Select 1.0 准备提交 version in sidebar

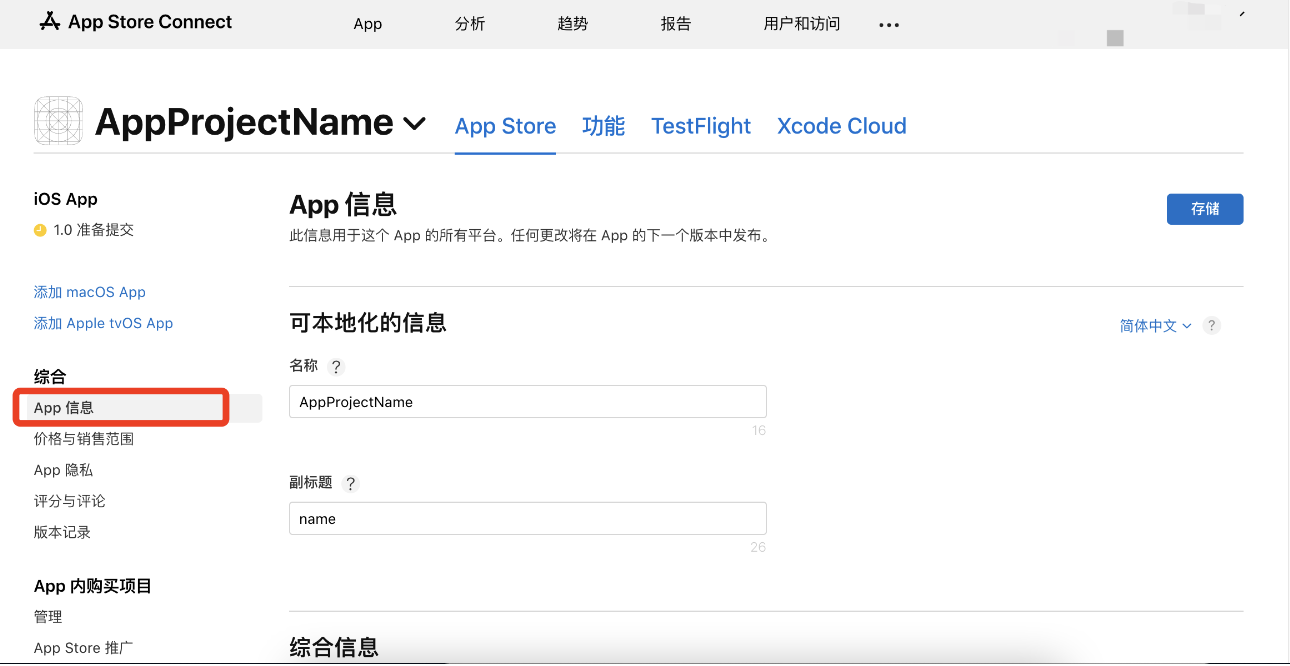point(93,230)
